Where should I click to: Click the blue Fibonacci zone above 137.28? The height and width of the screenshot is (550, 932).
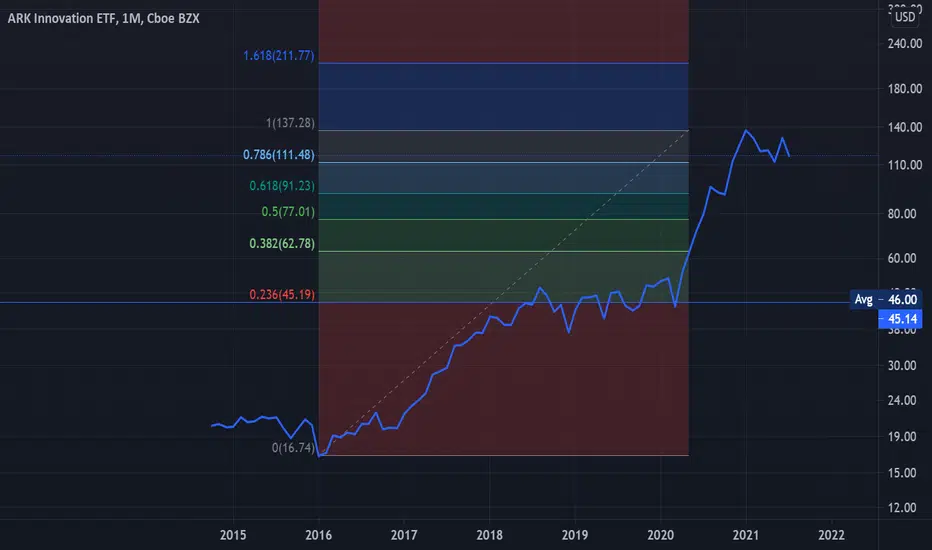coord(503,96)
